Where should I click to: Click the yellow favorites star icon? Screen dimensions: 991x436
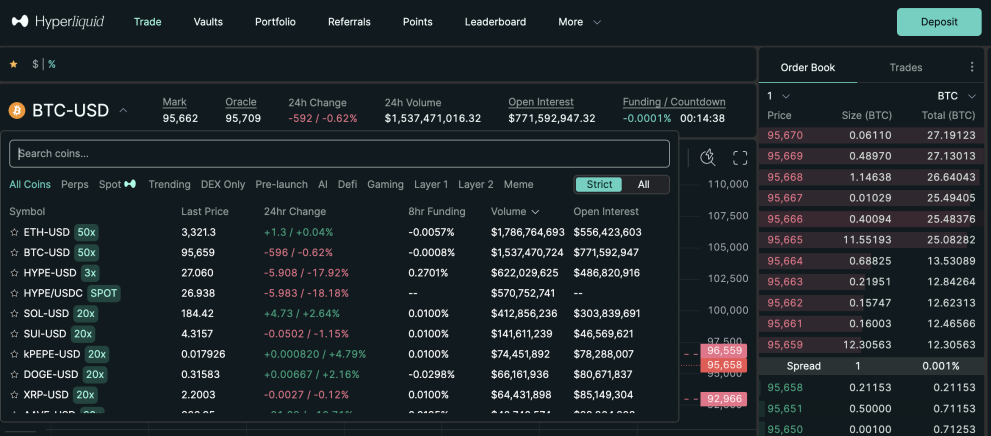coord(13,64)
